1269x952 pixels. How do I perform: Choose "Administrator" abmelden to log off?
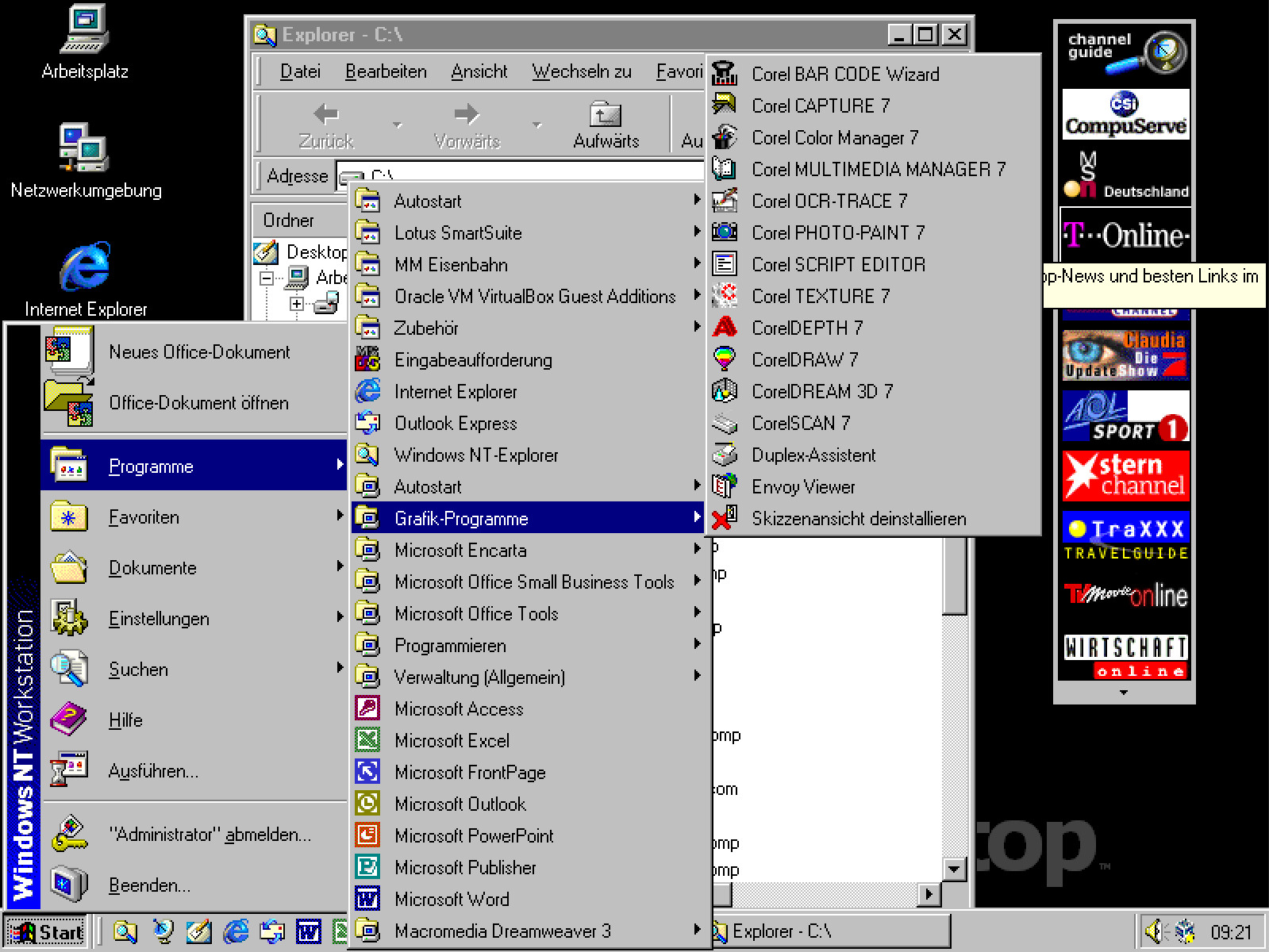click(194, 834)
